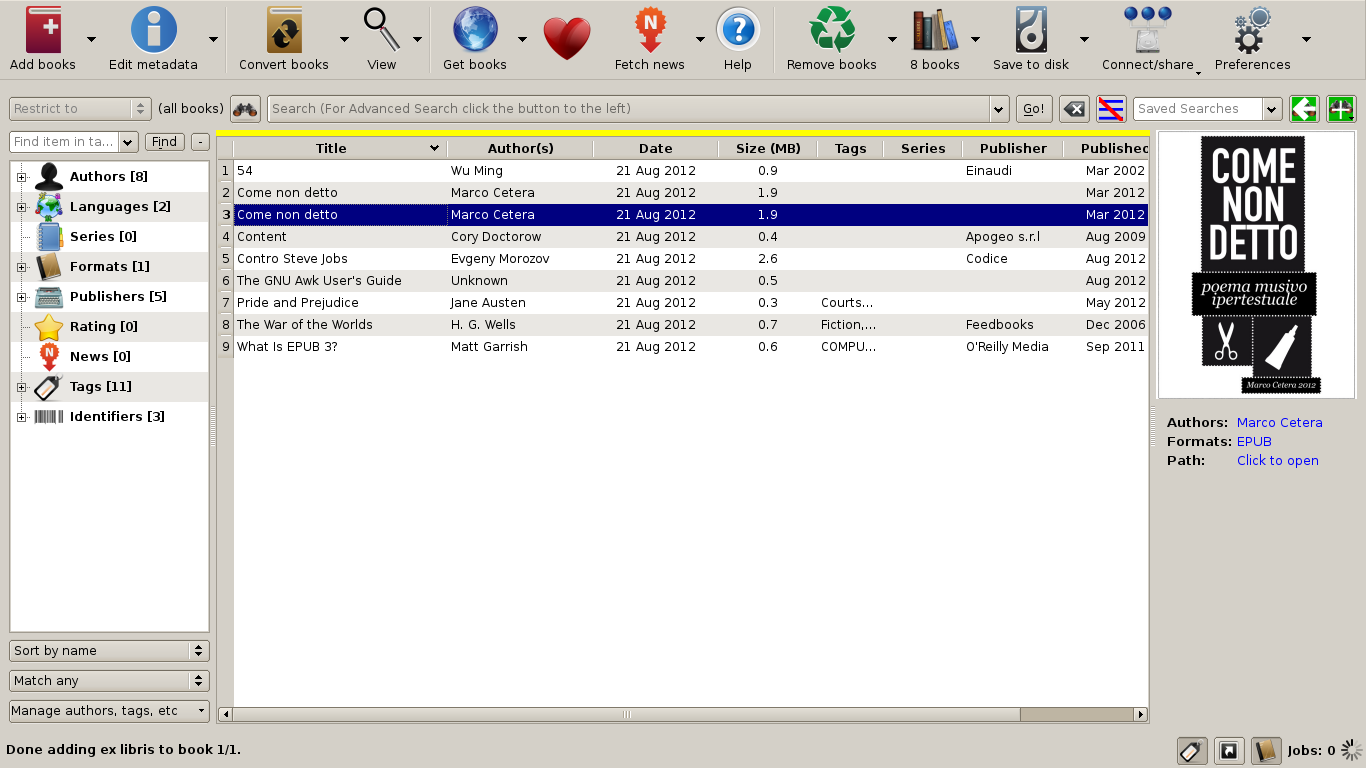Open Marco Cetera author link in details

pos(1279,423)
